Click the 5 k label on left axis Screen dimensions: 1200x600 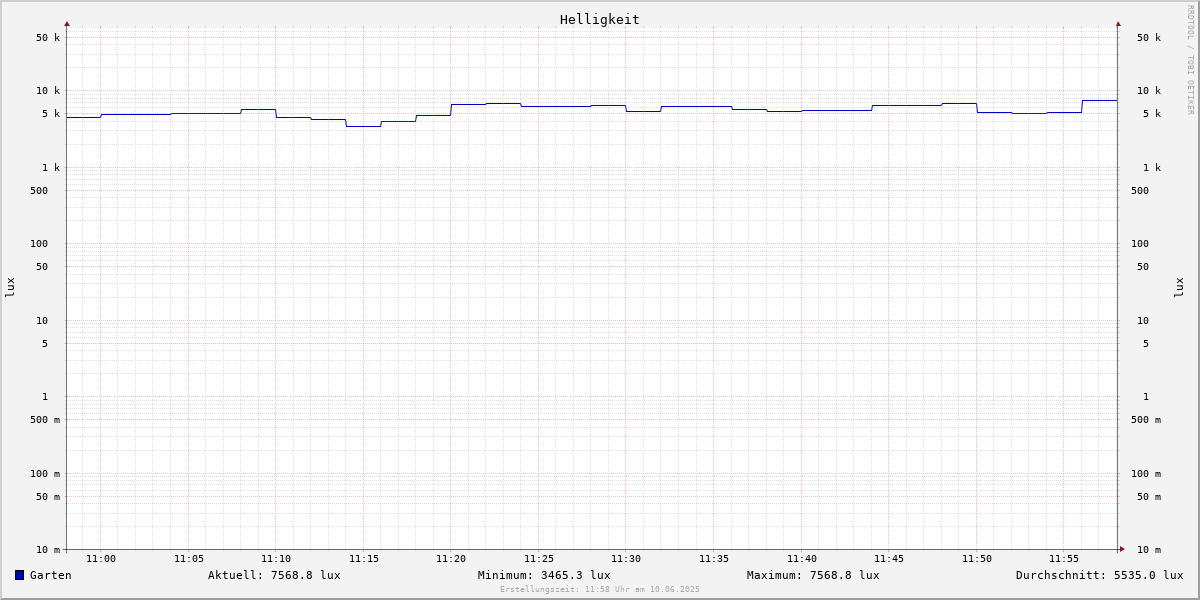tap(51, 114)
